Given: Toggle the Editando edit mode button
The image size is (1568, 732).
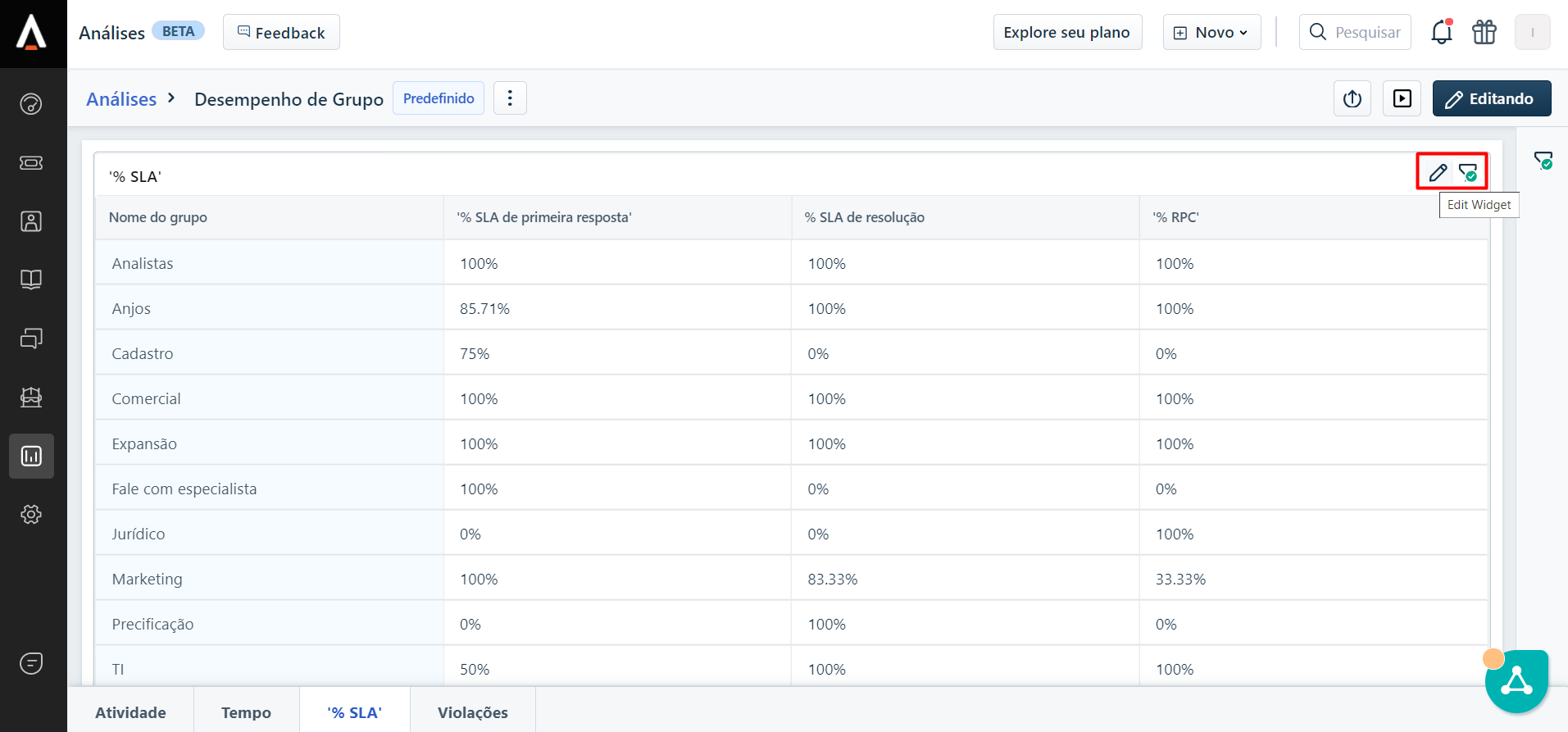Looking at the screenshot, I should coord(1491,98).
